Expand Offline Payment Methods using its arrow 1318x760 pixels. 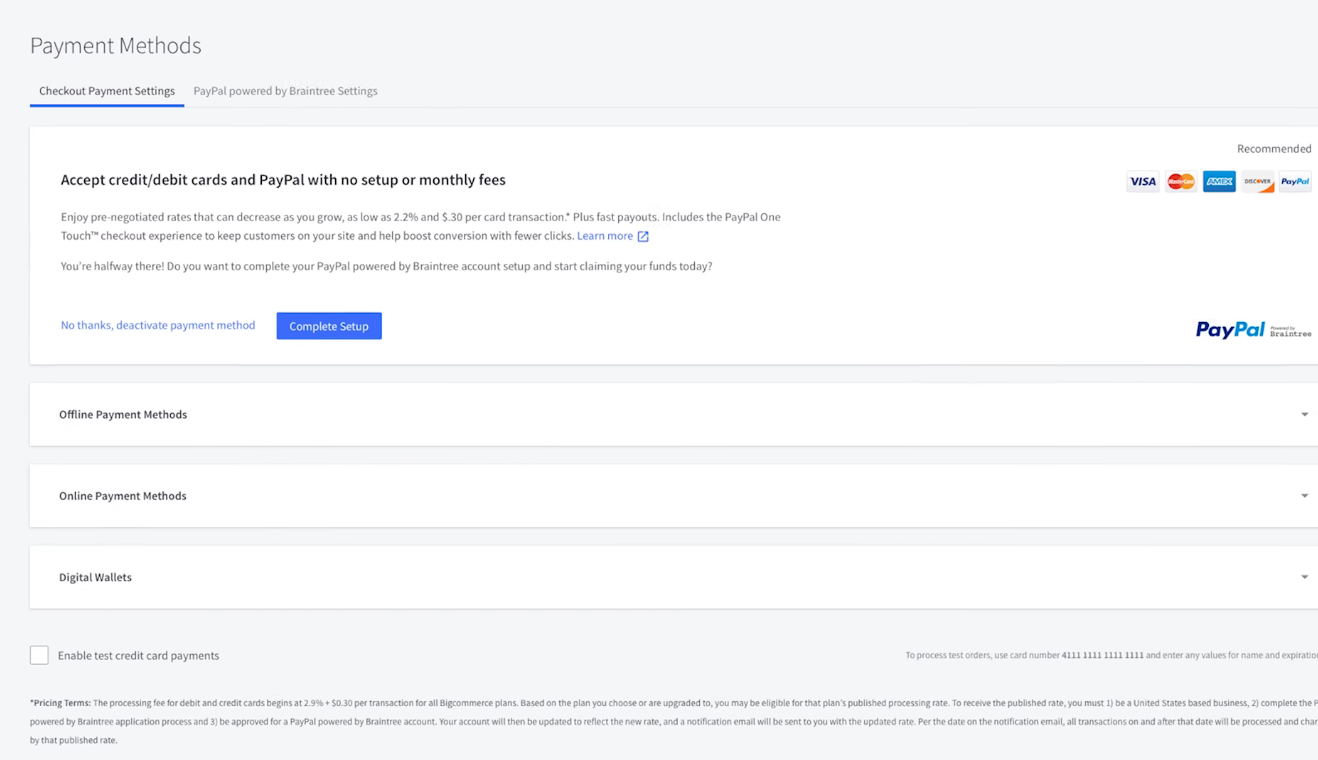tap(1304, 415)
